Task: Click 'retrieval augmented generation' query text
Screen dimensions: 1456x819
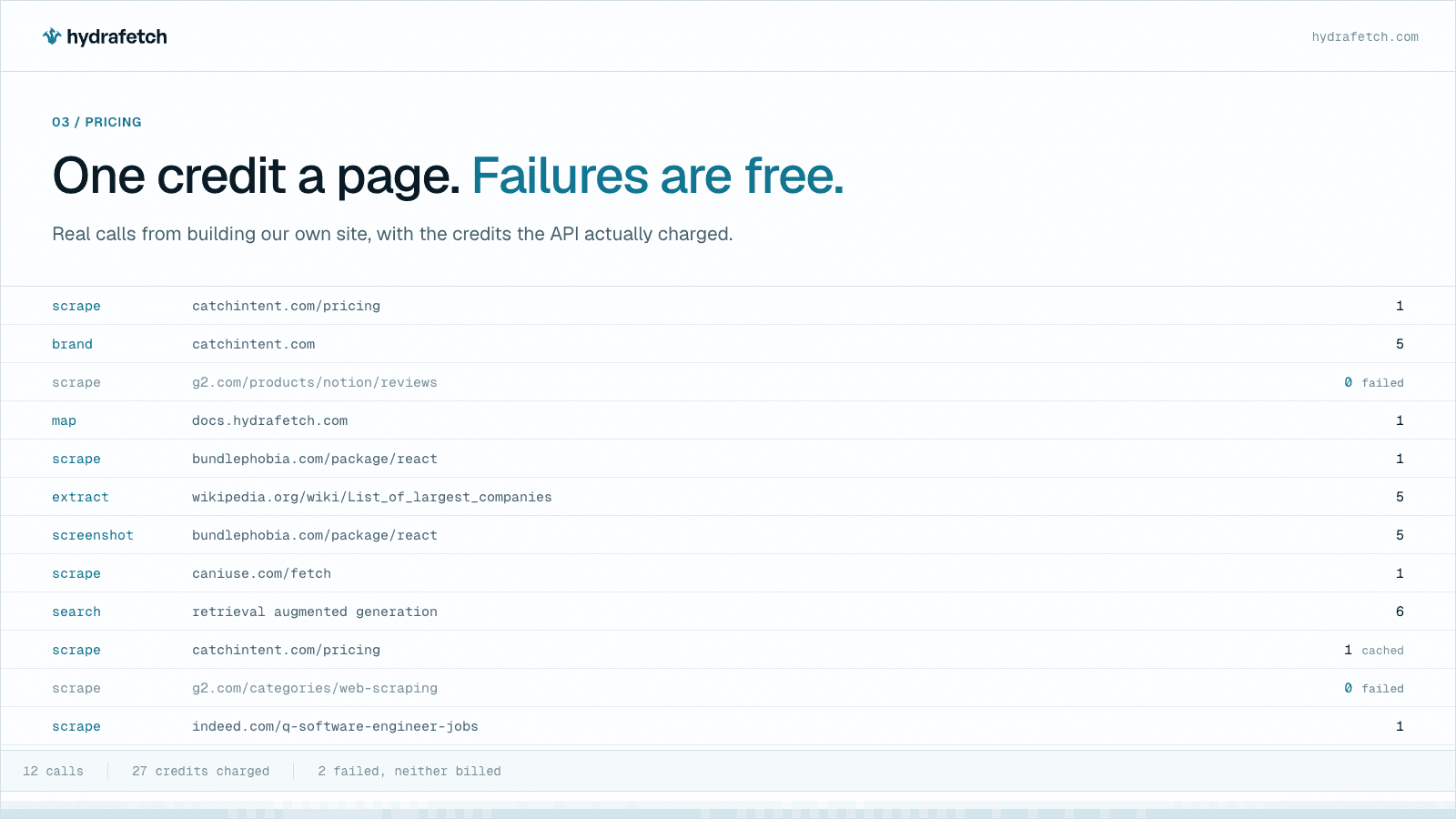Action: [x=314, y=612]
